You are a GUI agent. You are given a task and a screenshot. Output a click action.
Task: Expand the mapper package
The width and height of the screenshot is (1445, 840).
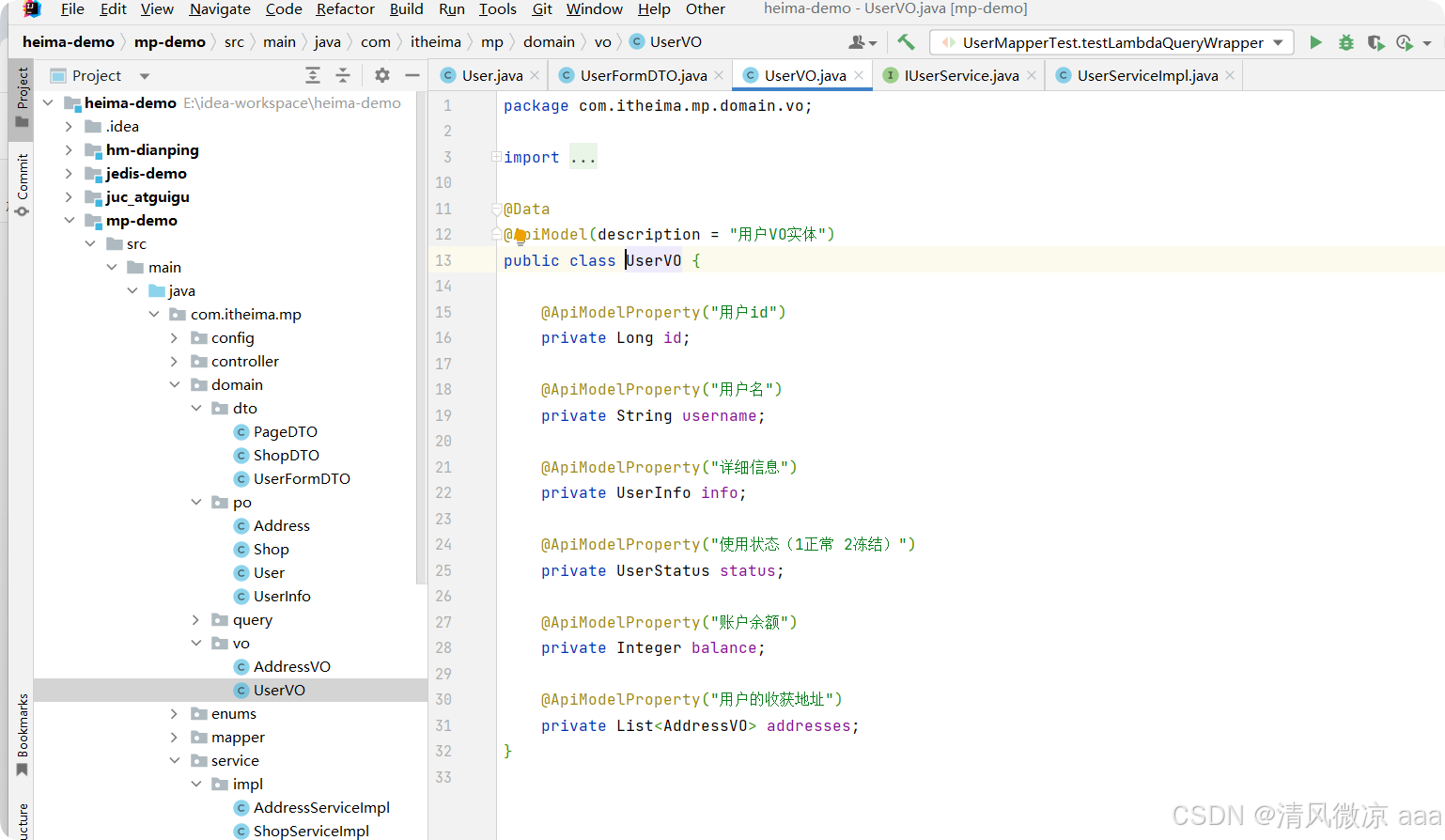pos(174,737)
